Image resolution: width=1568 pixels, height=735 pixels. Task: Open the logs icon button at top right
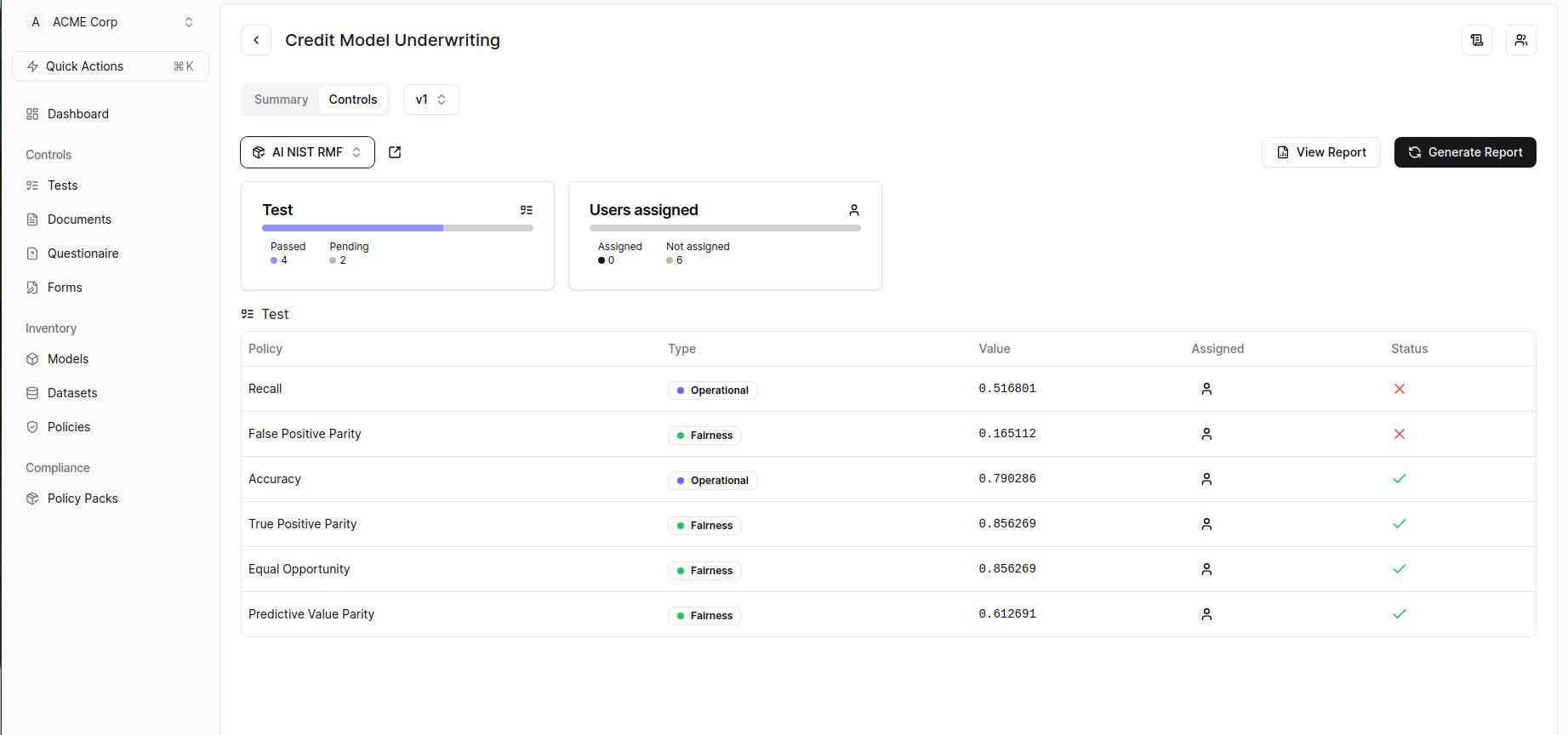(1477, 40)
